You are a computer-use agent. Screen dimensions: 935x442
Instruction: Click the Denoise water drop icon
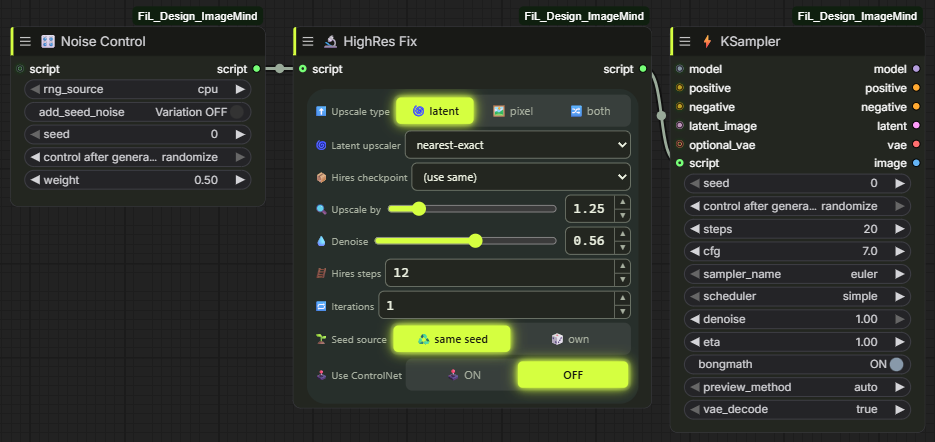pyautogui.click(x=321, y=242)
